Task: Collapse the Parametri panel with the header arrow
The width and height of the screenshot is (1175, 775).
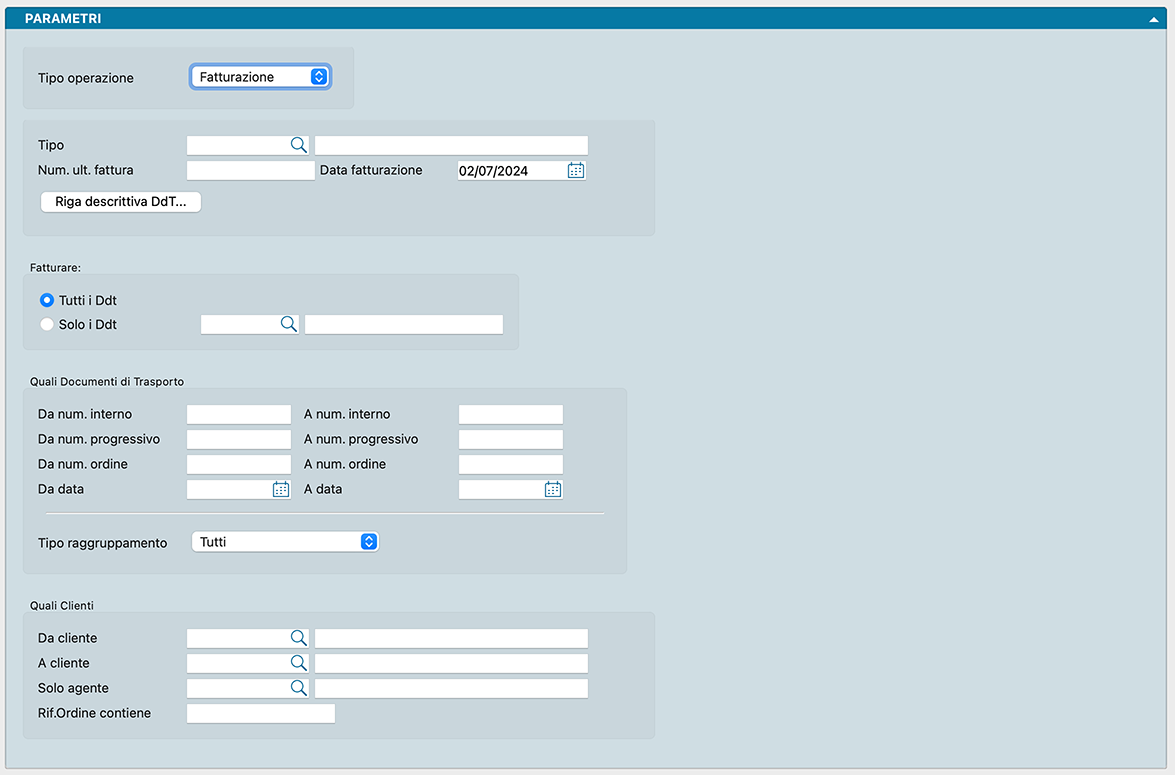Action: point(1154,19)
